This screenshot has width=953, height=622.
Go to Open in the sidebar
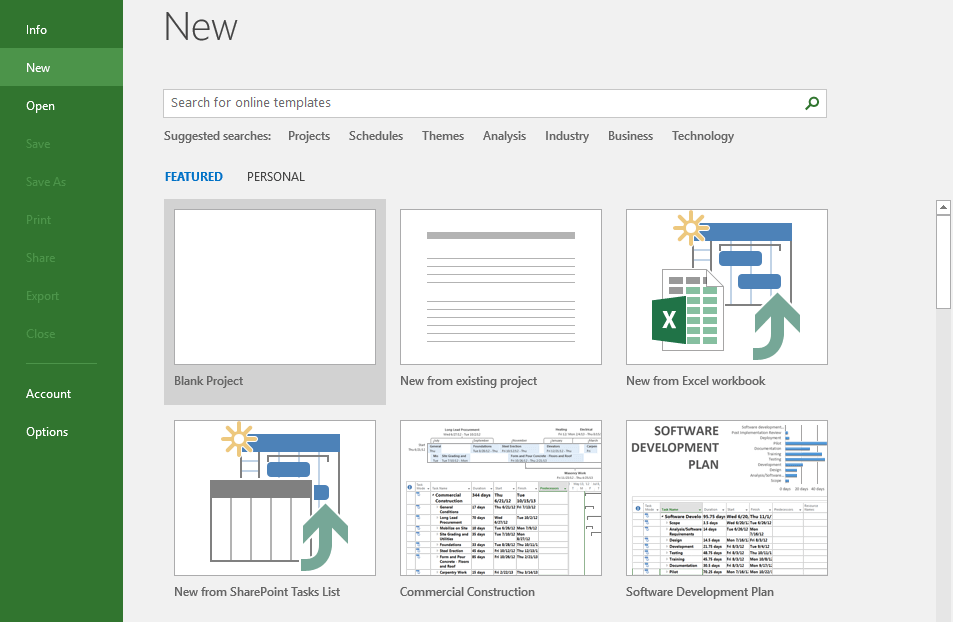pyautogui.click(x=61, y=106)
